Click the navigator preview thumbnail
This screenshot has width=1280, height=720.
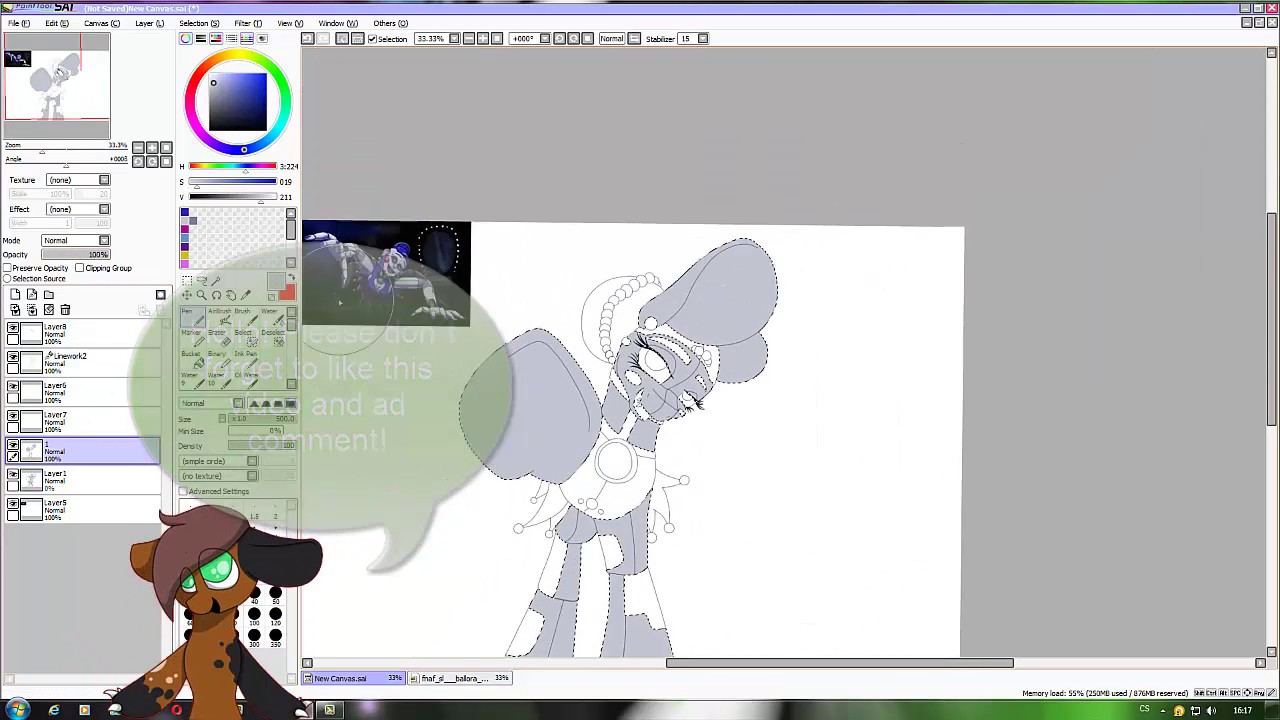pyautogui.click(x=57, y=86)
